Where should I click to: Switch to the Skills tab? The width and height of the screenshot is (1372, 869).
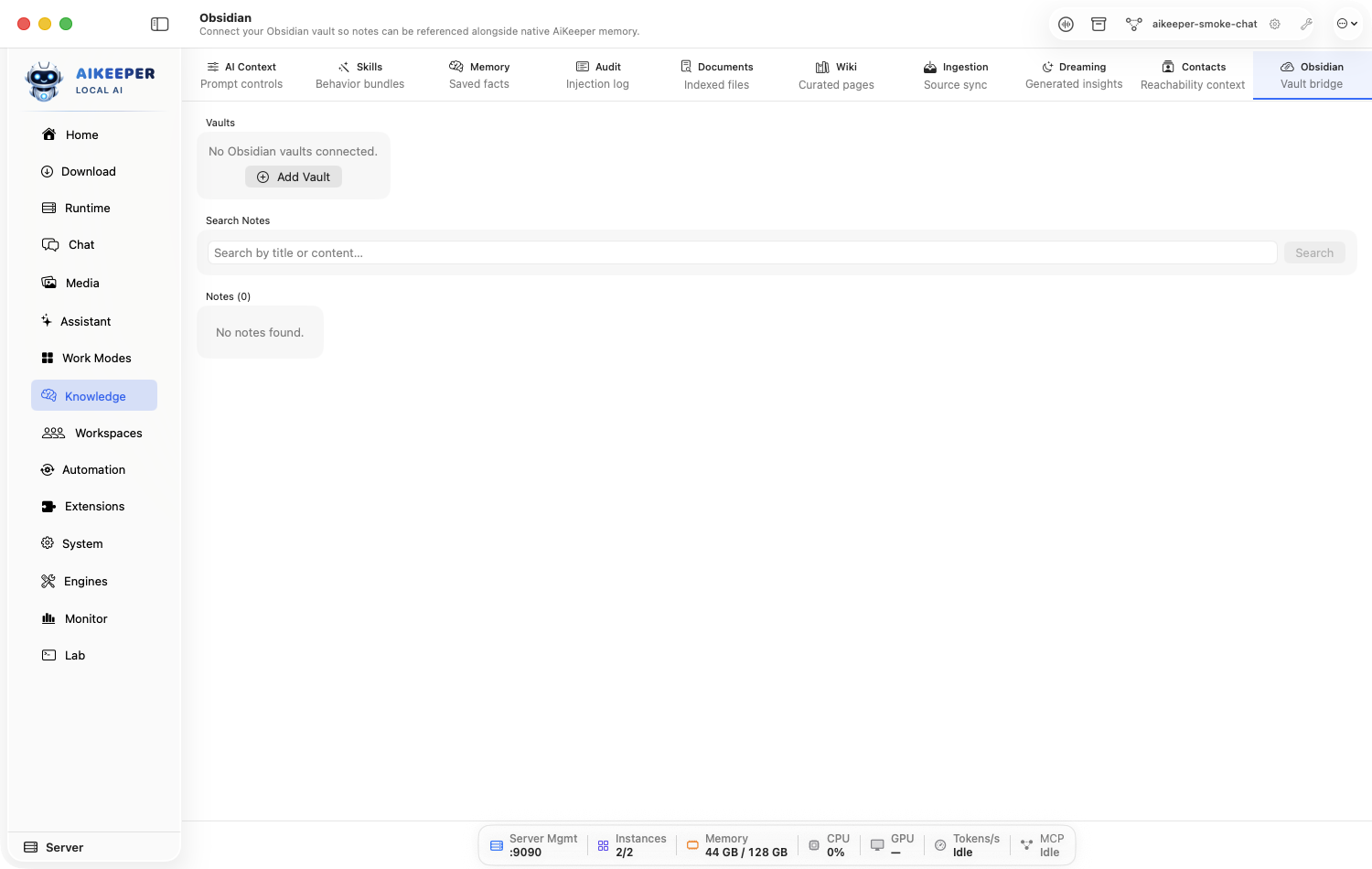pyautogui.click(x=360, y=75)
